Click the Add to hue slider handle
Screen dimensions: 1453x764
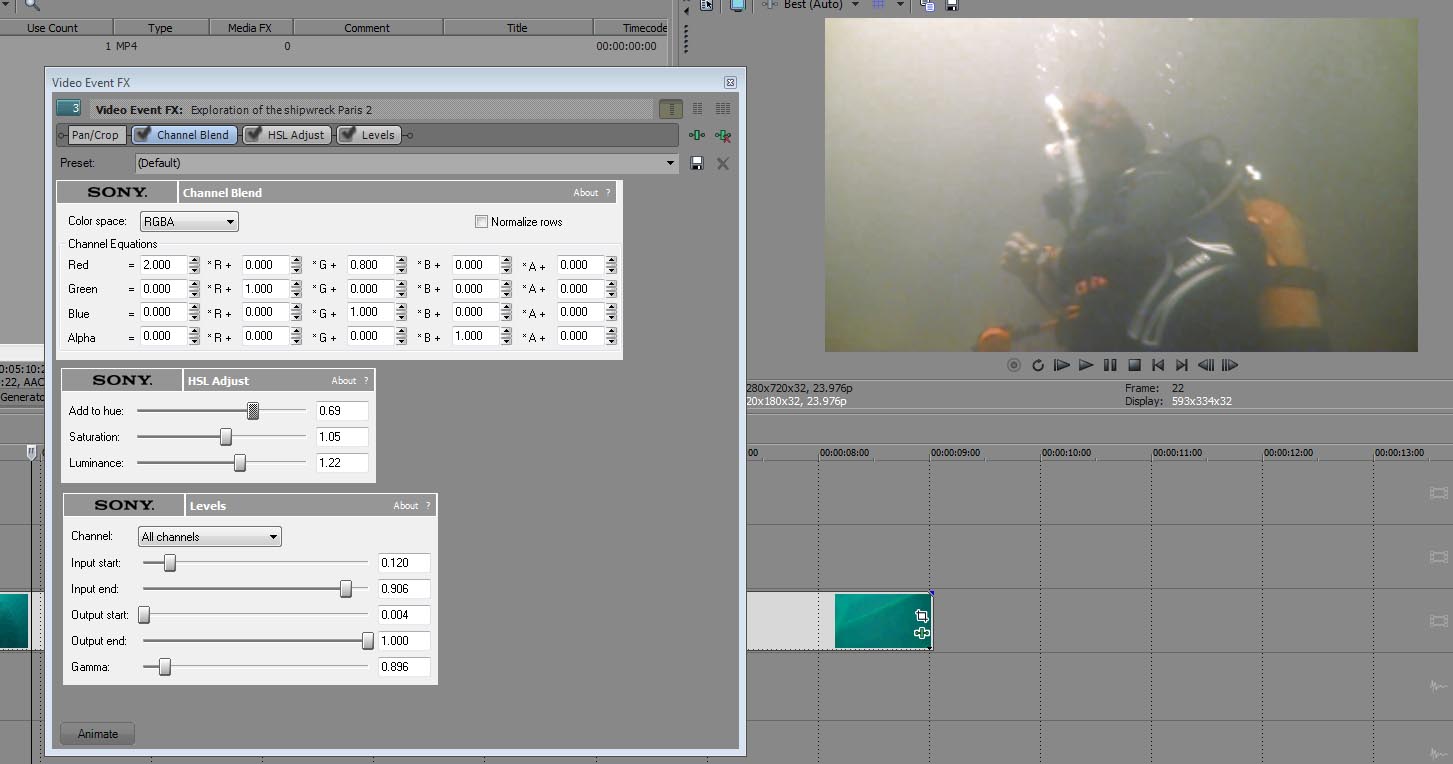click(x=253, y=411)
